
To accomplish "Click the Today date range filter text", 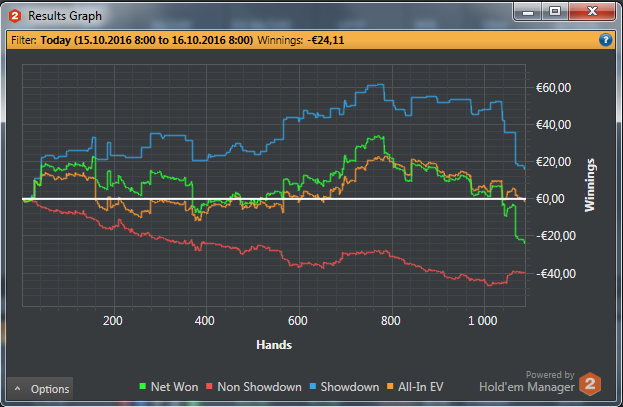I will coord(147,40).
